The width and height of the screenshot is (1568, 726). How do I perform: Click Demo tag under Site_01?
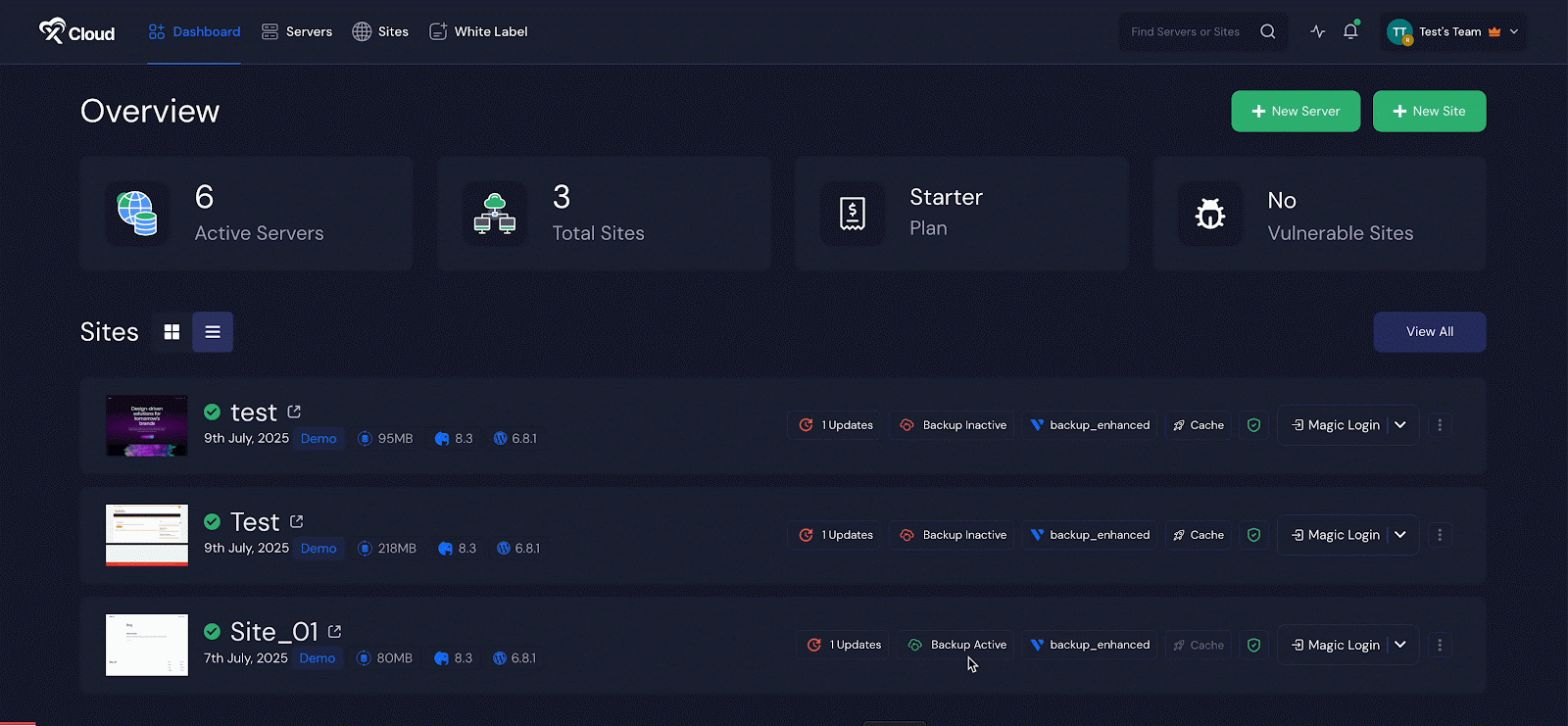(318, 658)
